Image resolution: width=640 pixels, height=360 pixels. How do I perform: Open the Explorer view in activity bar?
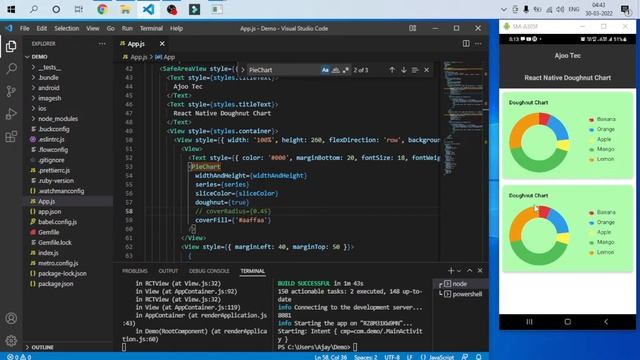pos(11,46)
